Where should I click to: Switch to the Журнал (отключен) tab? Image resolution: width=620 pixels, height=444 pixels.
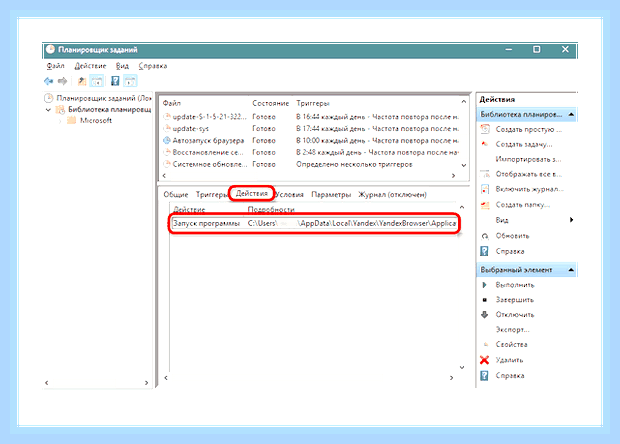tap(392, 195)
